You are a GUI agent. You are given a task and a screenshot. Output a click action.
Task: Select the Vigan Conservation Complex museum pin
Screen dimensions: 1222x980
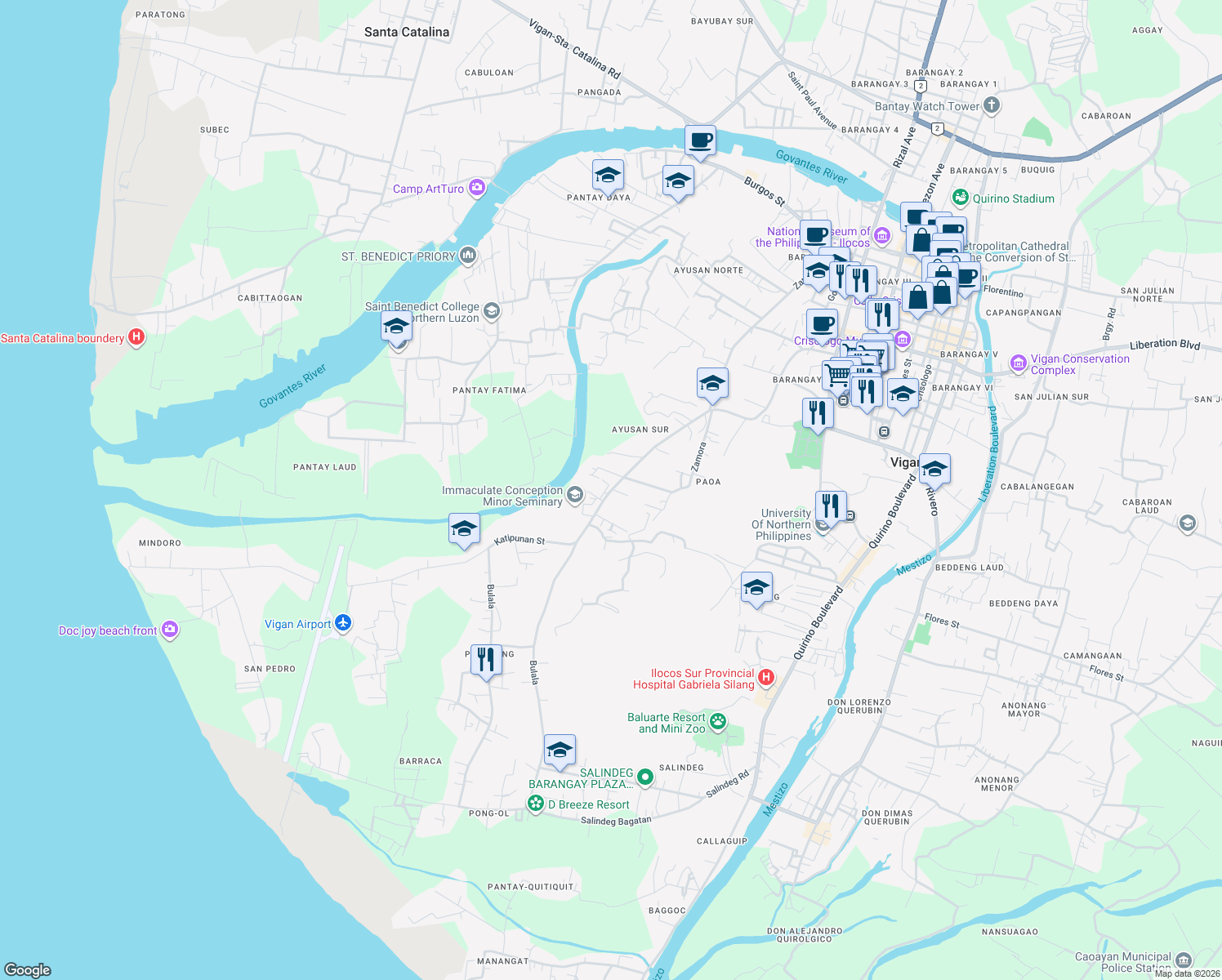pyautogui.click(x=1019, y=363)
